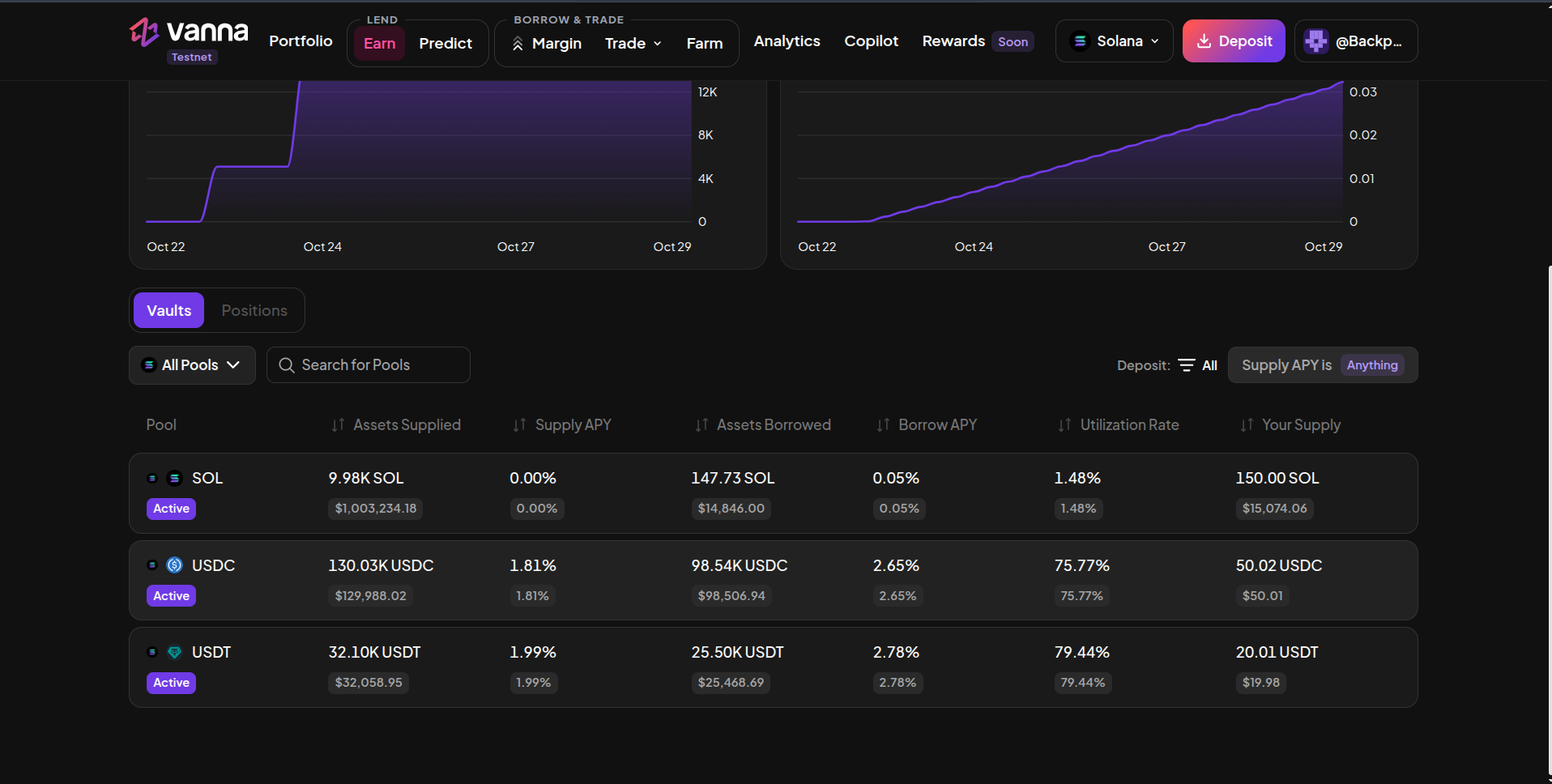This screenshot has width=1552, height=784.
Task: Click the USDT token icon
Action: point(174,652)
